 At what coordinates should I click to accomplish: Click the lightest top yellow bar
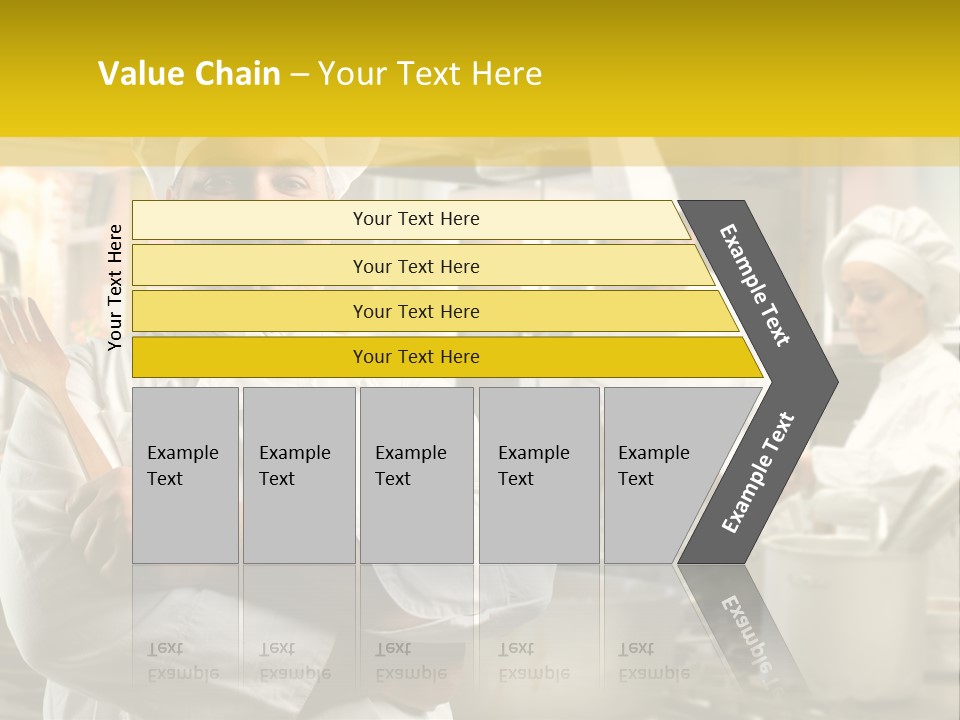(x=415, y=219)
